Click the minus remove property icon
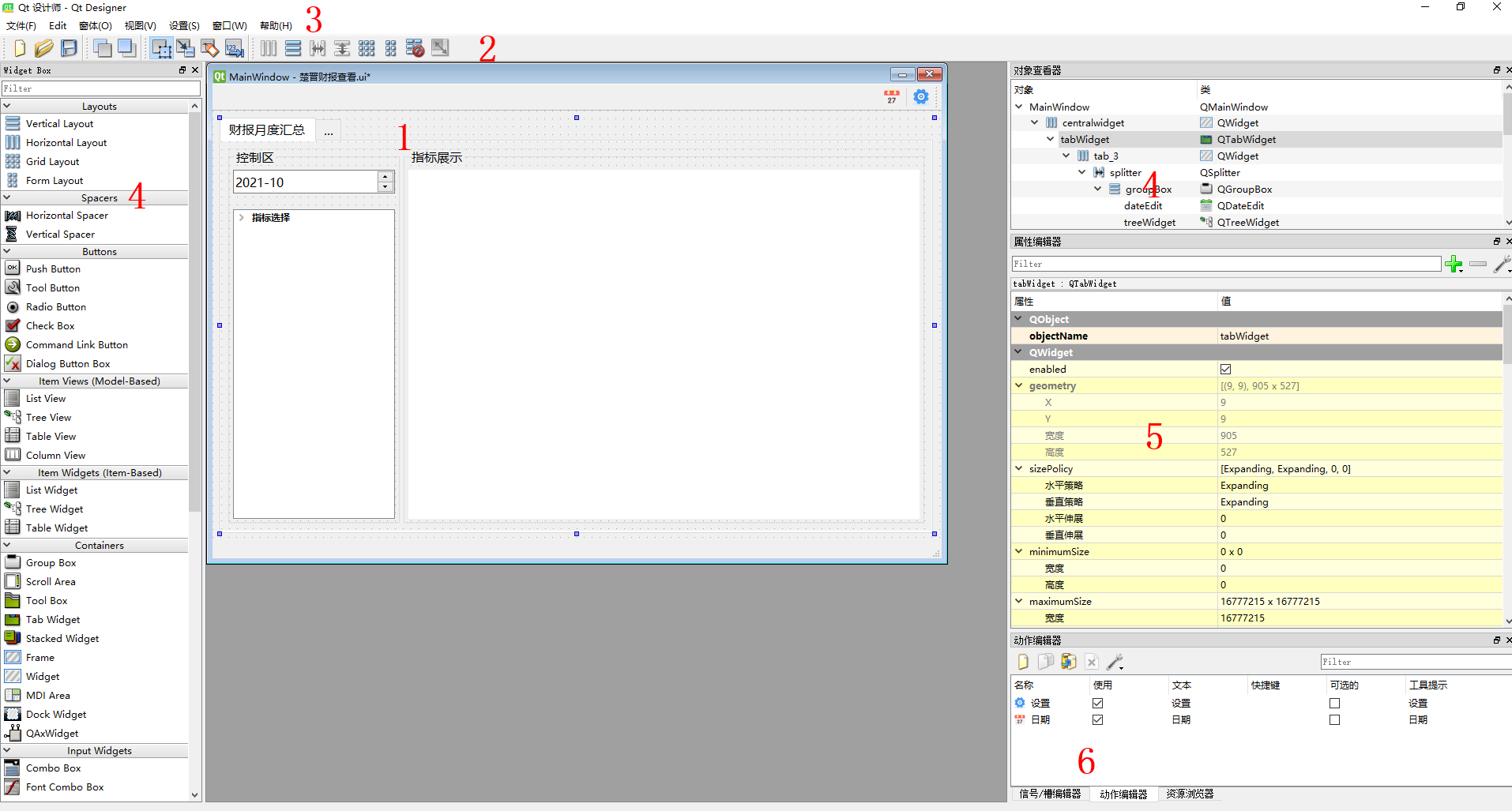 1478,264
